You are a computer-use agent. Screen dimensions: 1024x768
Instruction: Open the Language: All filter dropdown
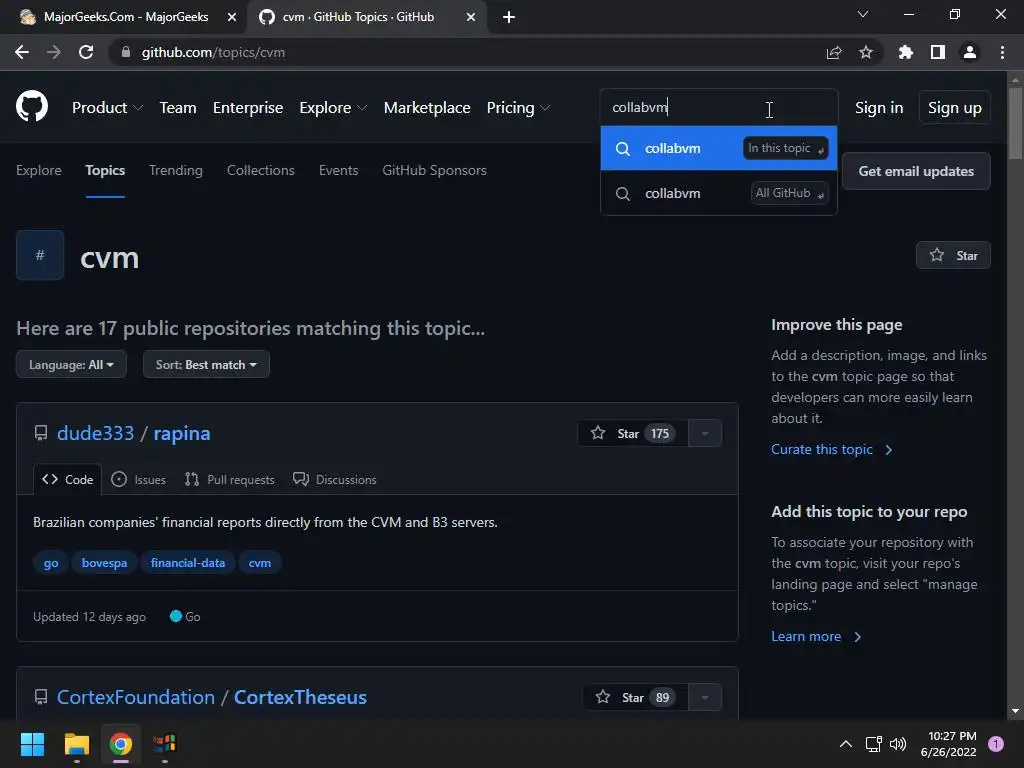(x=71, y=364)
